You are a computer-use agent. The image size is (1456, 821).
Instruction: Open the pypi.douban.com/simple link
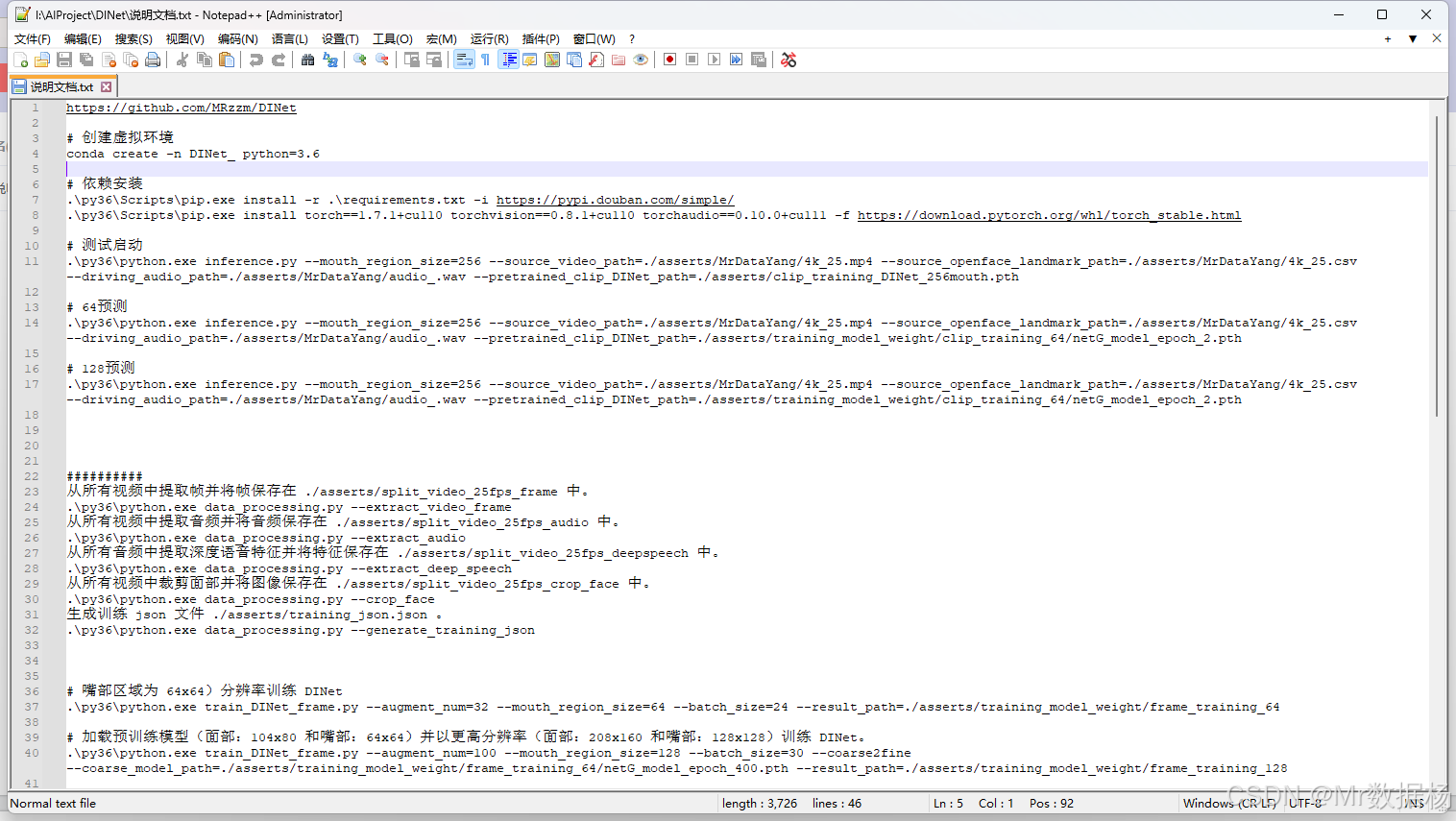[x=616, y=200]
